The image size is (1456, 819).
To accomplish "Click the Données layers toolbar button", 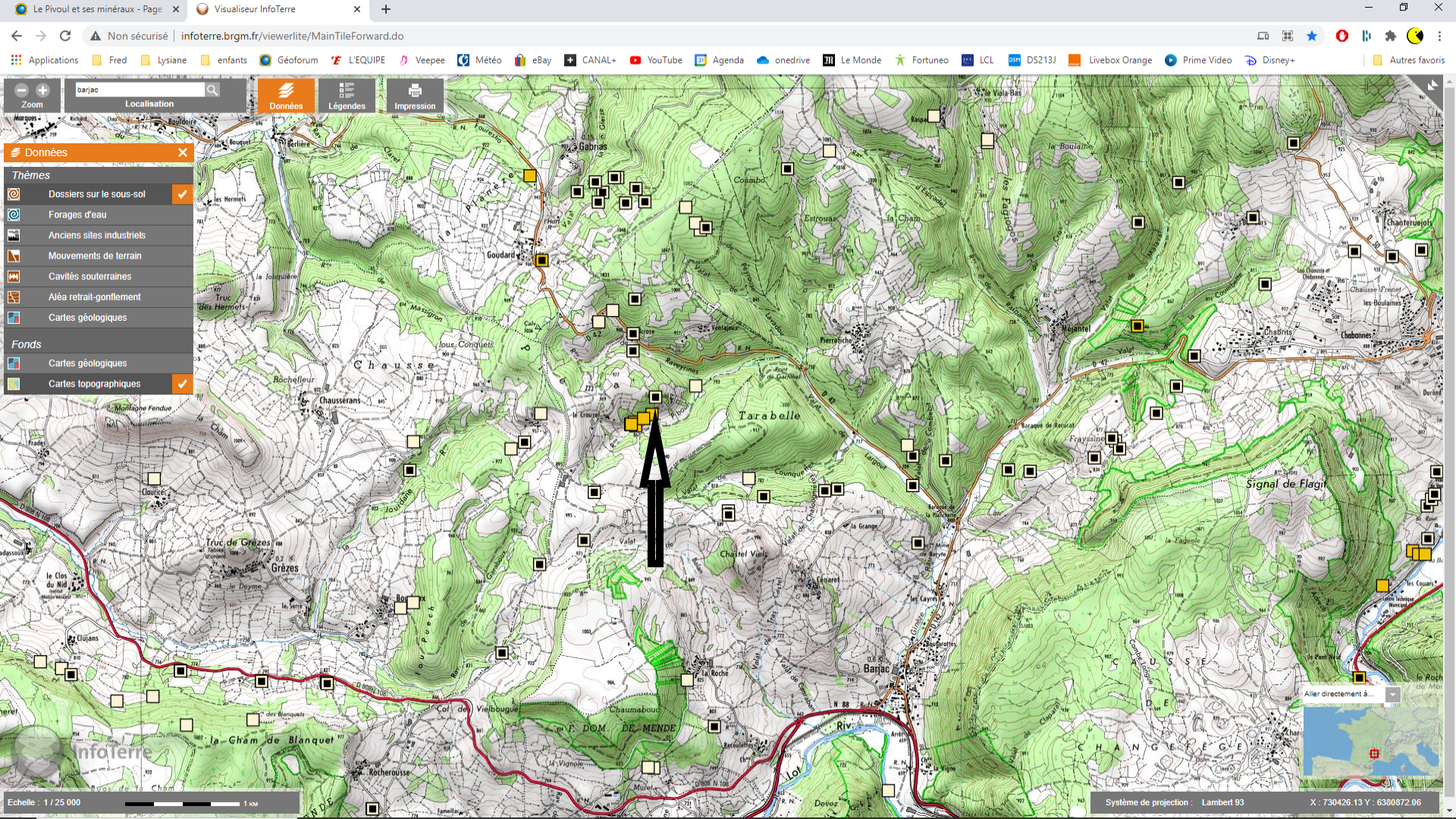I will coord(286,96).
